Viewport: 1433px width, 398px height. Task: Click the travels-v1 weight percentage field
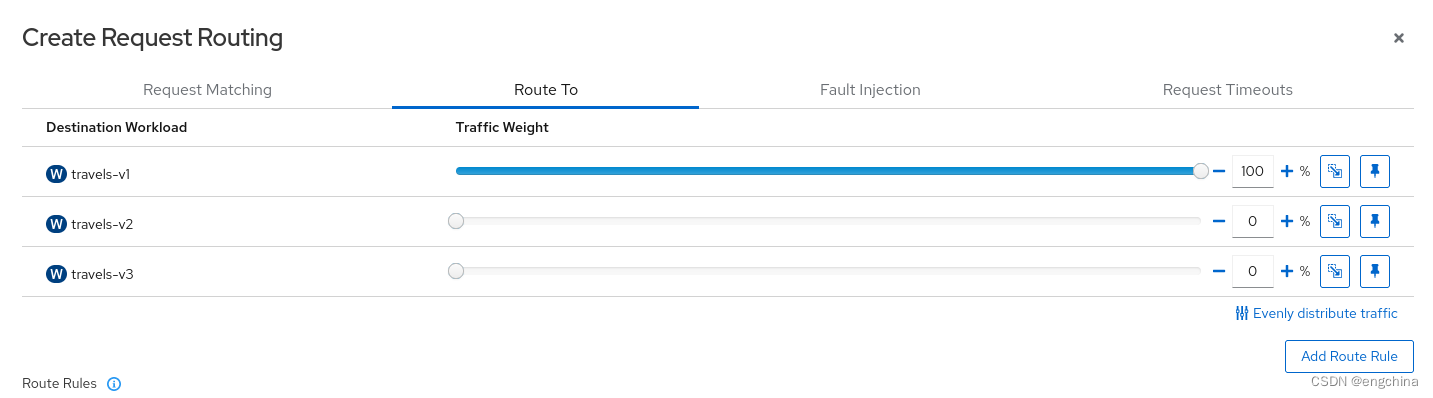tap(1253, 171)
